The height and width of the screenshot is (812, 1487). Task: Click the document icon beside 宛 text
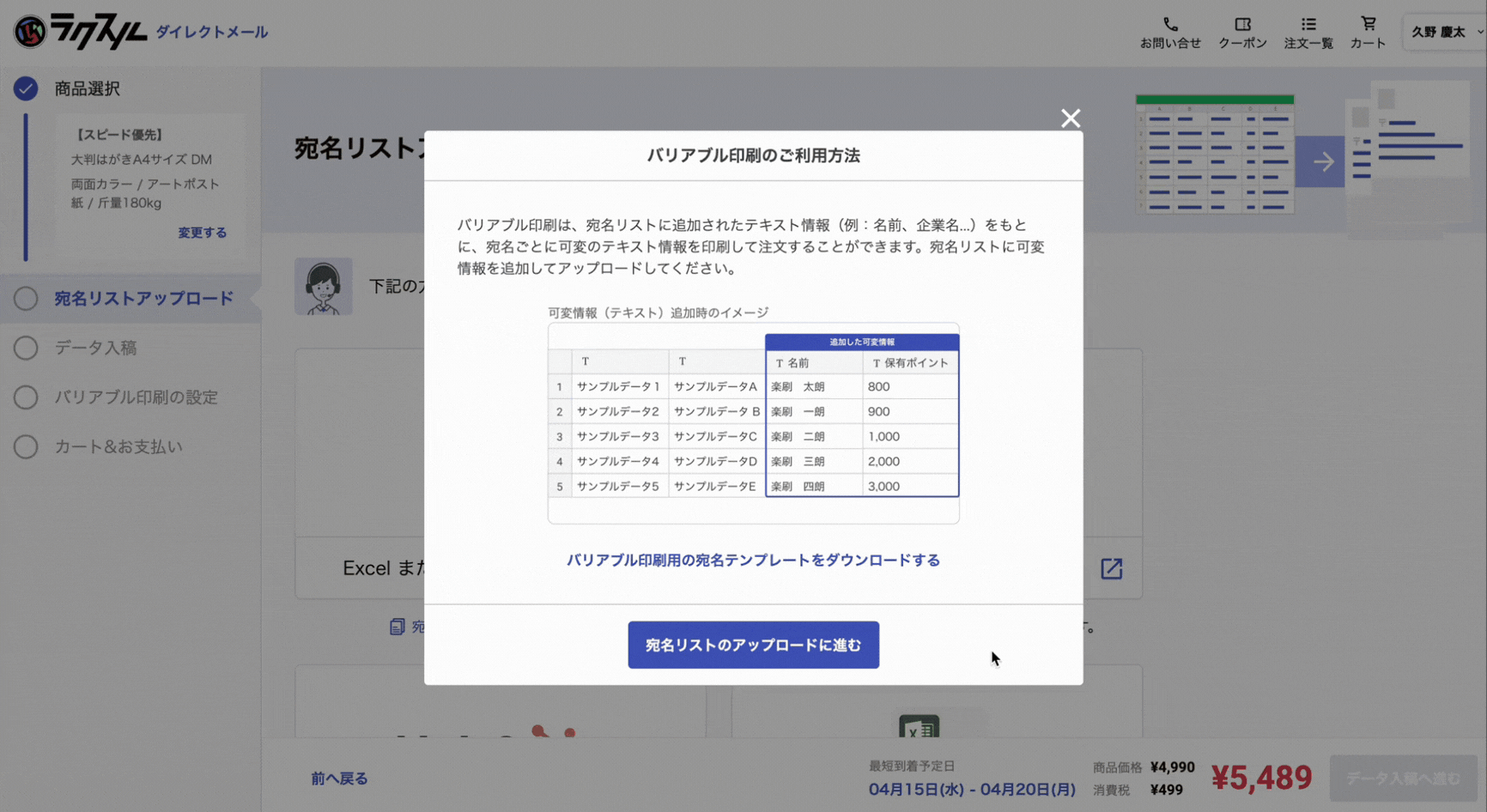coord(397,627)
